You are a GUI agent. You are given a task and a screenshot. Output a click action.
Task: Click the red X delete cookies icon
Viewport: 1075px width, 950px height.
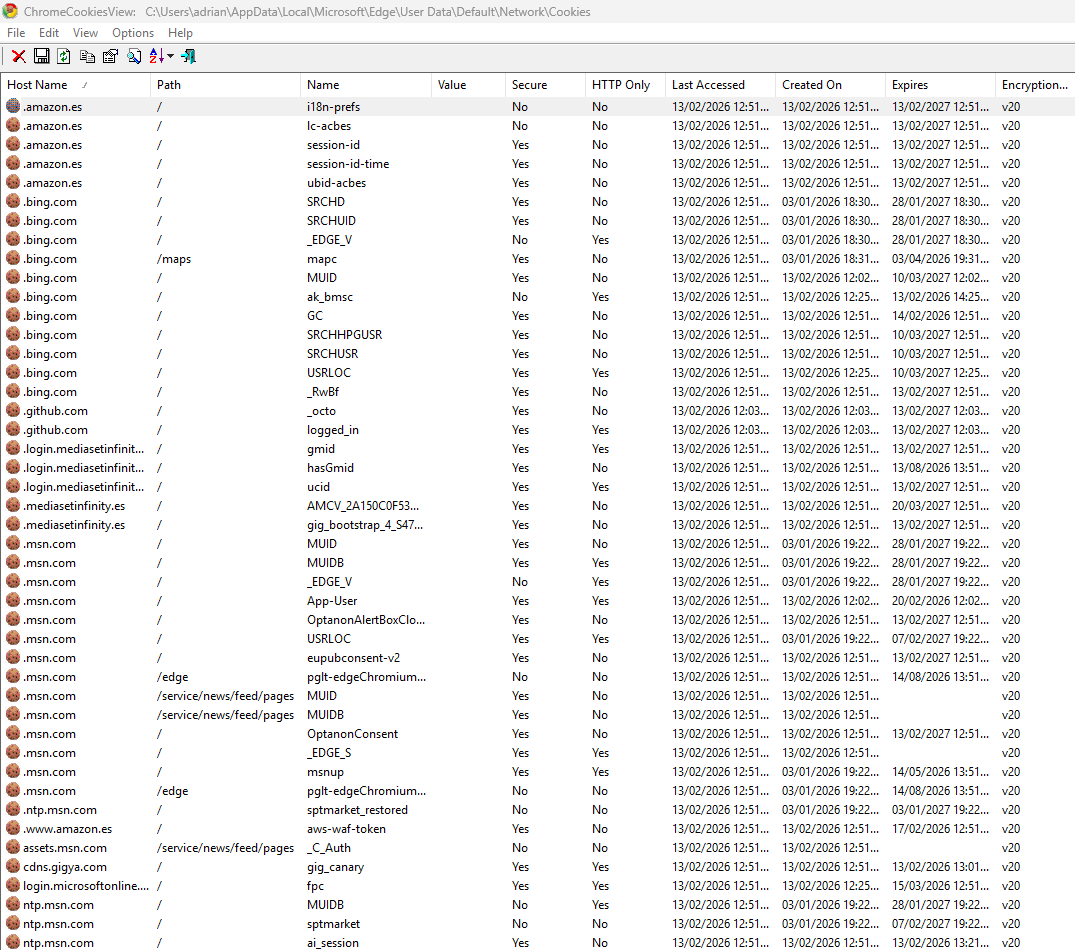pyautogui.click(x=18, y=56)
